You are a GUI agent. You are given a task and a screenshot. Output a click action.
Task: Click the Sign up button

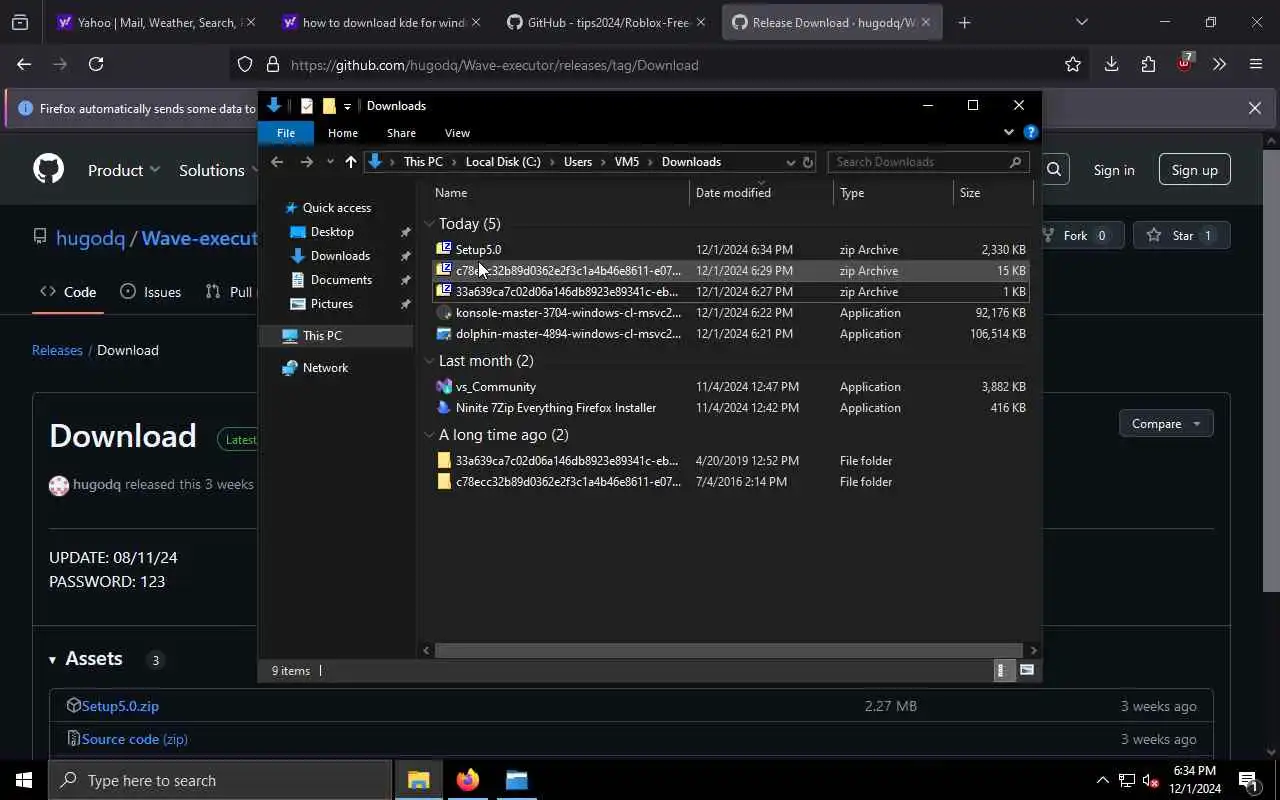pos(1194,170)
